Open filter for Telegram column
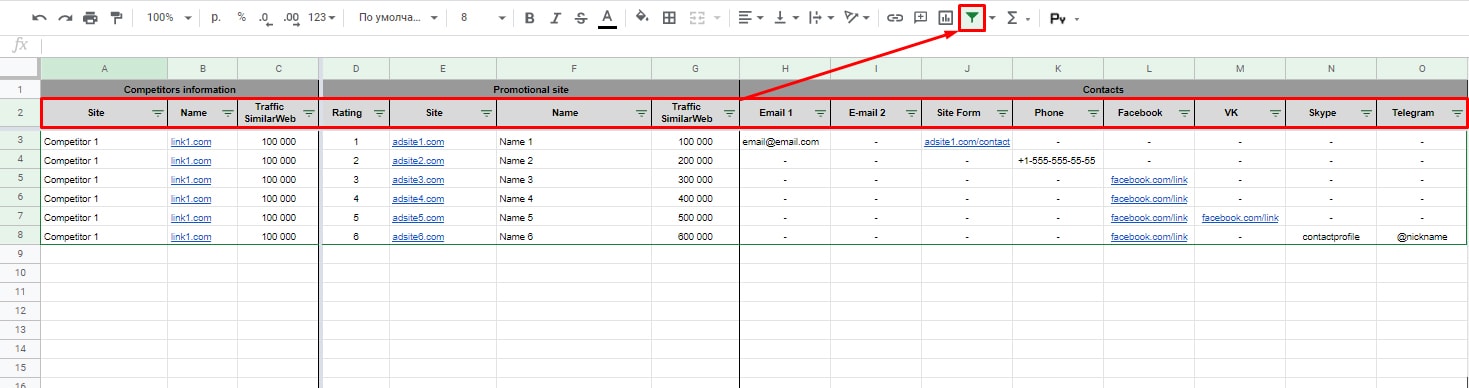 tap(1457, 113)
